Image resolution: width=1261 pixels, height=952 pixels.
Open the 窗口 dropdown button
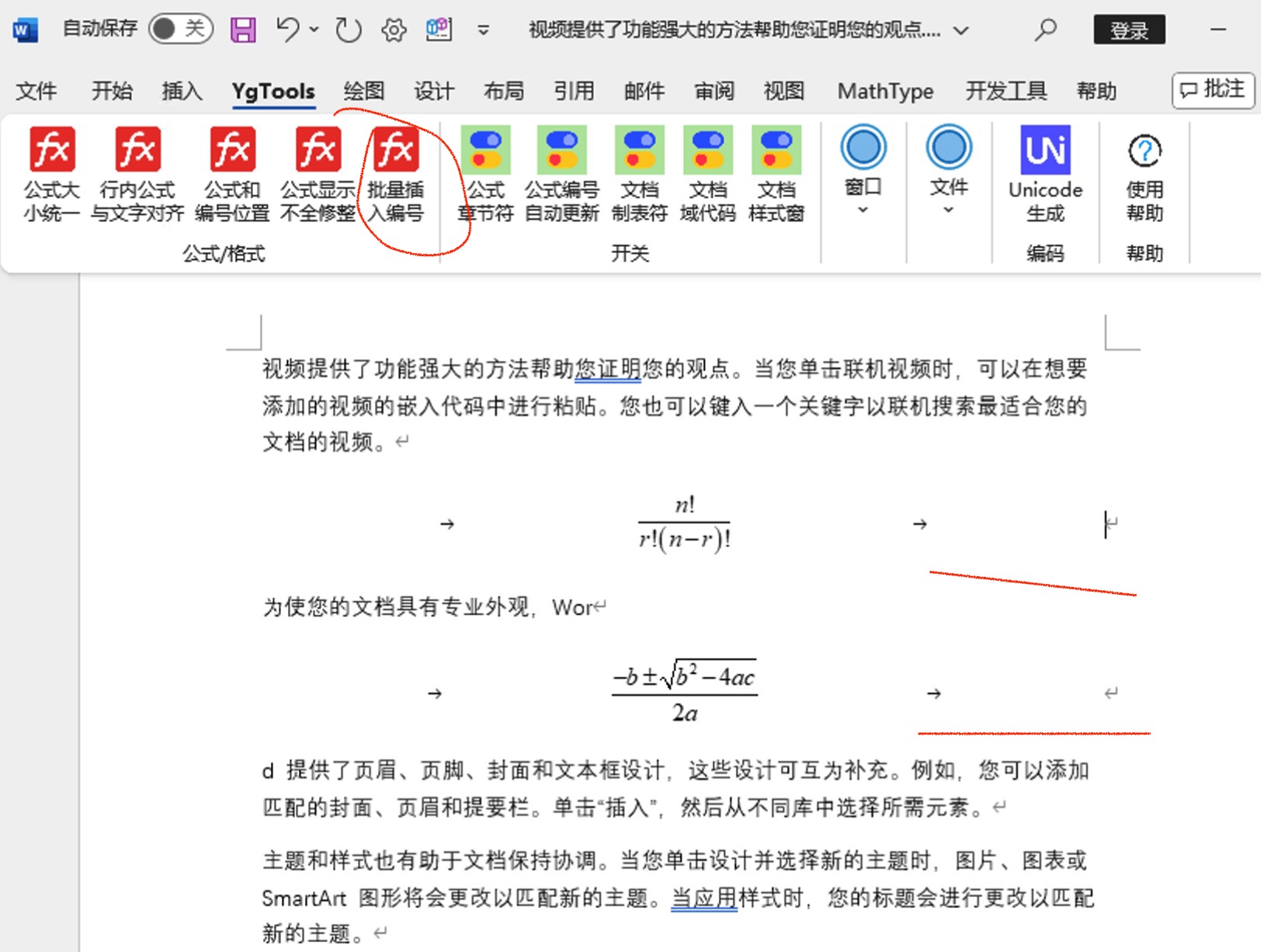tap(863, 171)
